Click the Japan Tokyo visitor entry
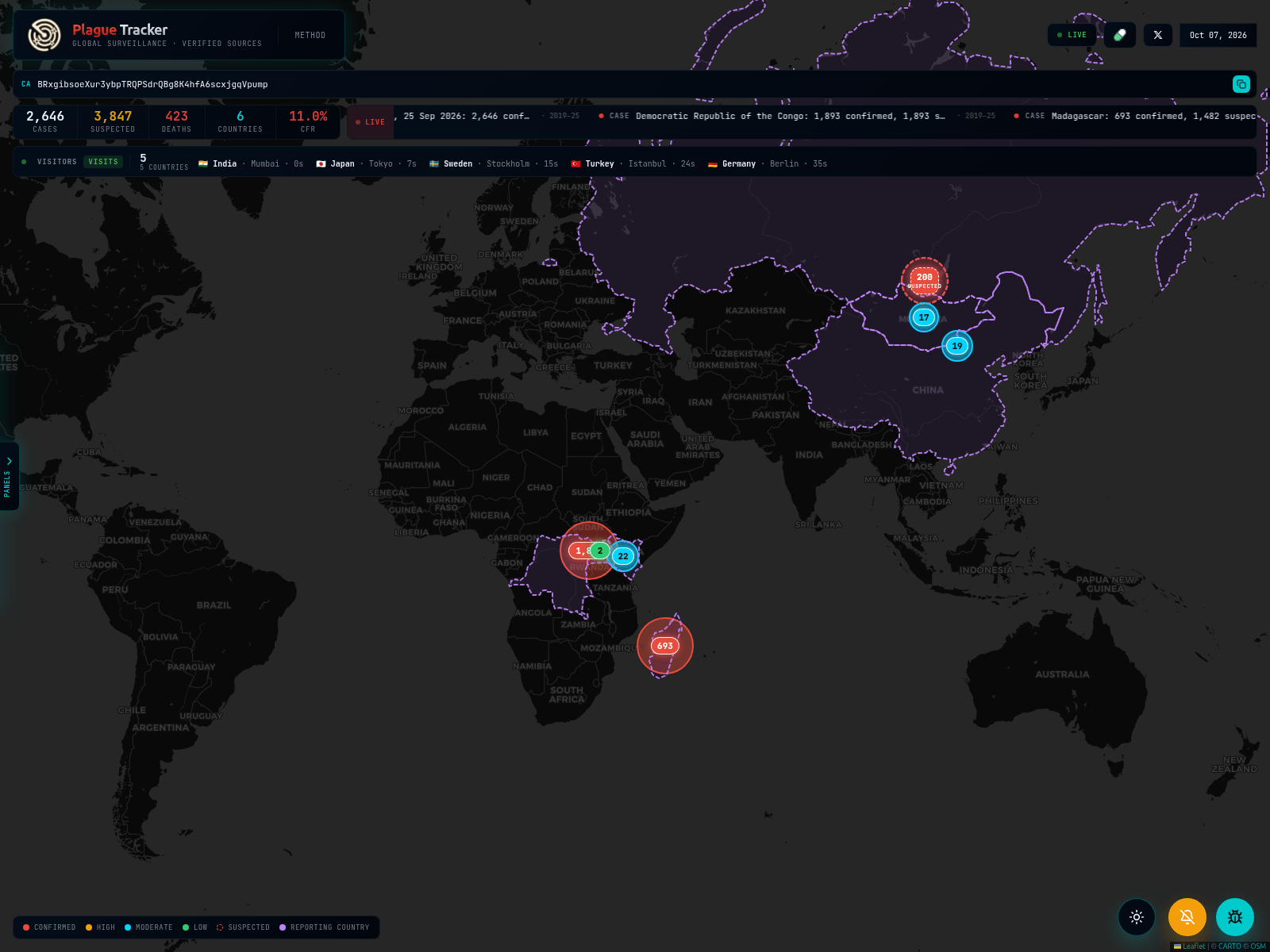 click(x=366, y=163)
